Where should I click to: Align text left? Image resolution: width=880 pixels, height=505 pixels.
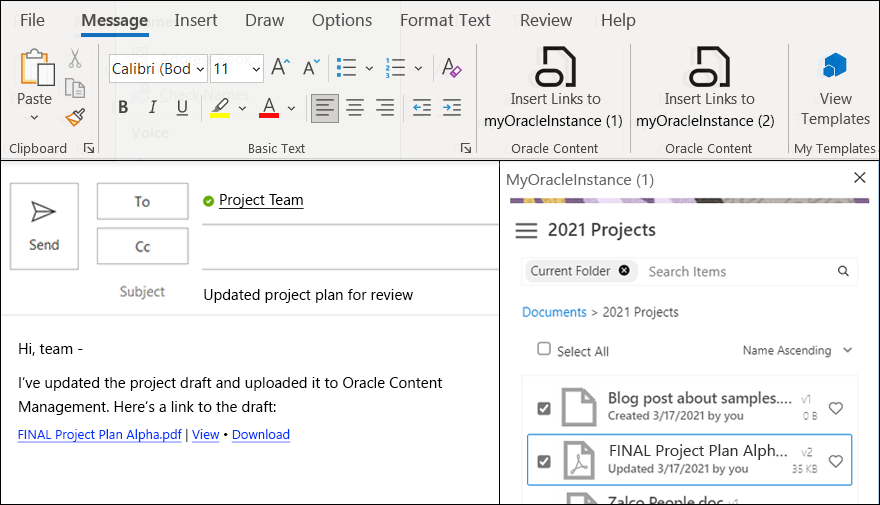coord(325,108)
